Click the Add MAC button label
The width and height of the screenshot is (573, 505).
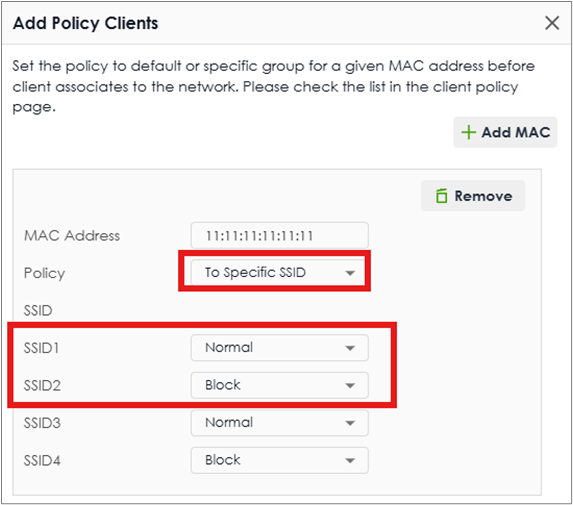pos(516,132)
